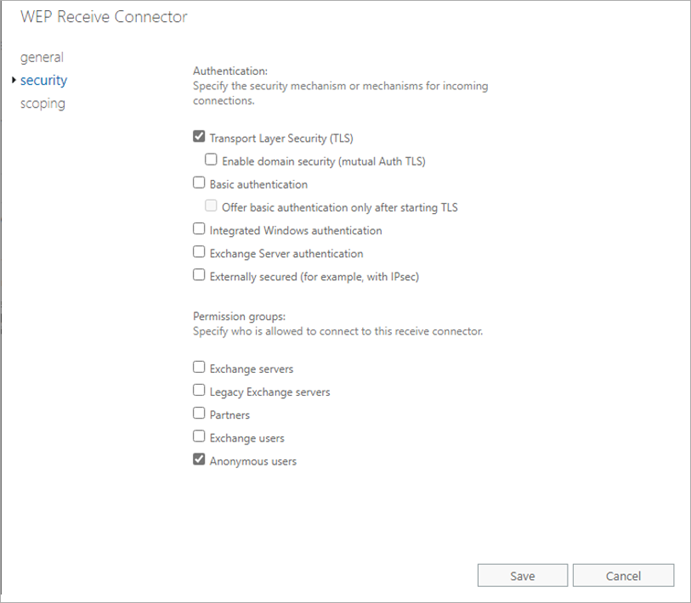This screenshot has height=603, width=691.
Task: Tick the Partners permission group
Action: tap(199, 414)
